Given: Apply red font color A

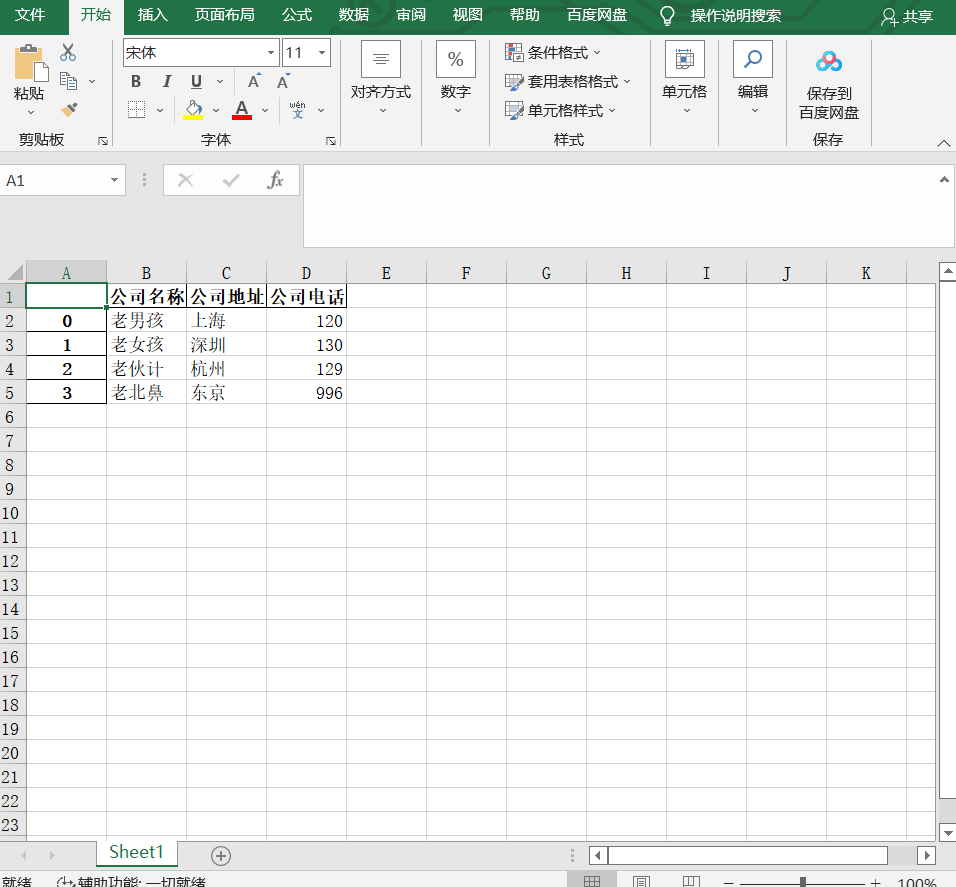Looking at the screenshot, I should point(242,110).
